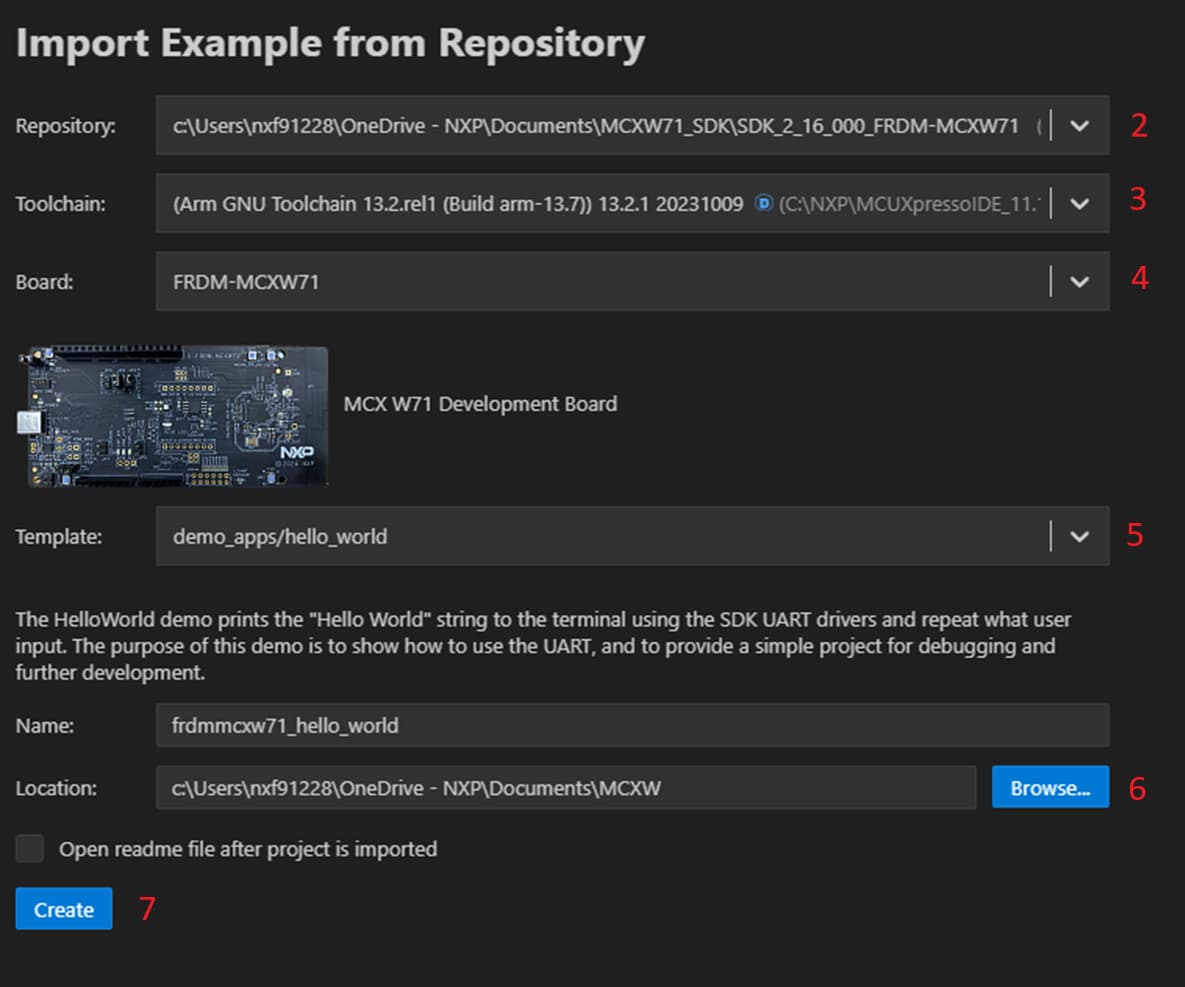Click the FRDM-MCXW71 board selection field
The width and height of the screenshot is (1185, 987).
[600, 282]
